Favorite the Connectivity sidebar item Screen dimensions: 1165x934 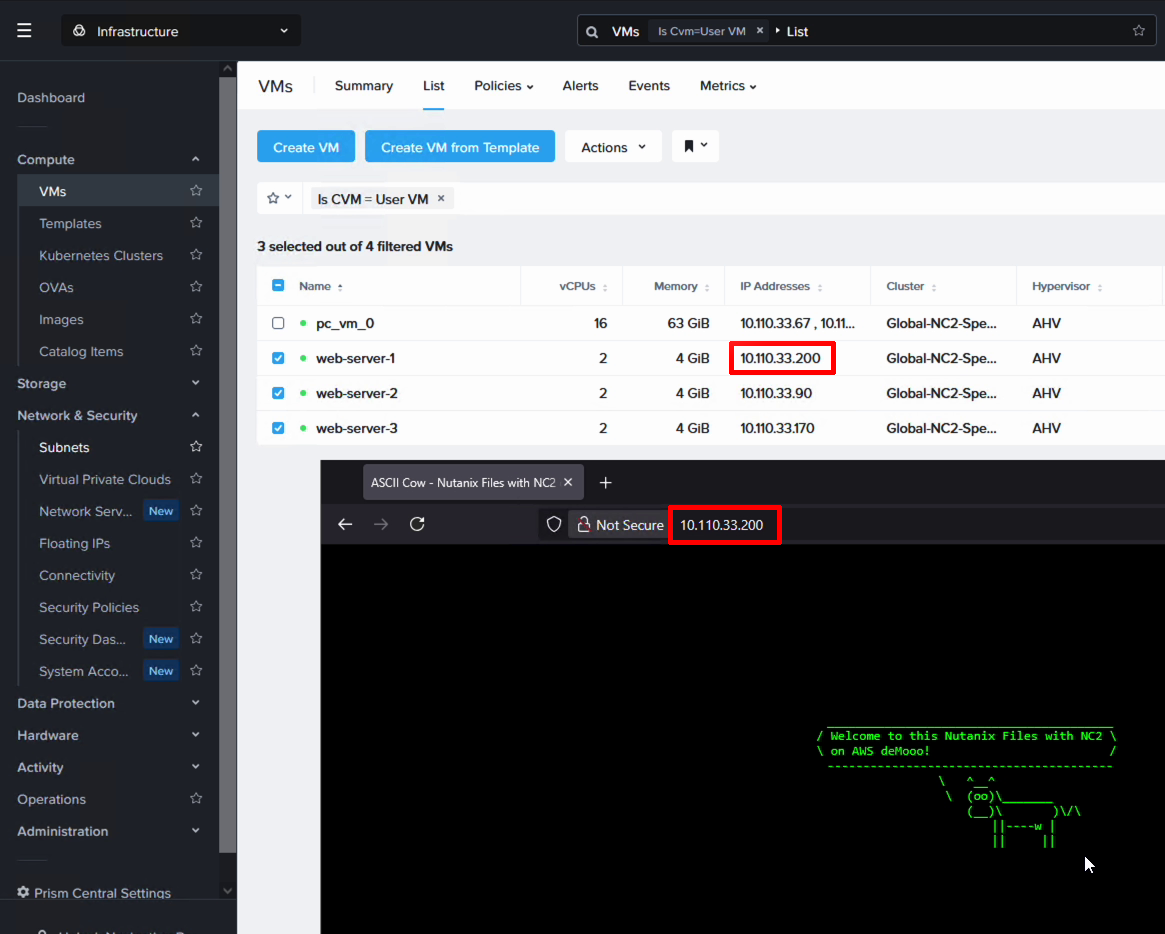pos(196,574)
